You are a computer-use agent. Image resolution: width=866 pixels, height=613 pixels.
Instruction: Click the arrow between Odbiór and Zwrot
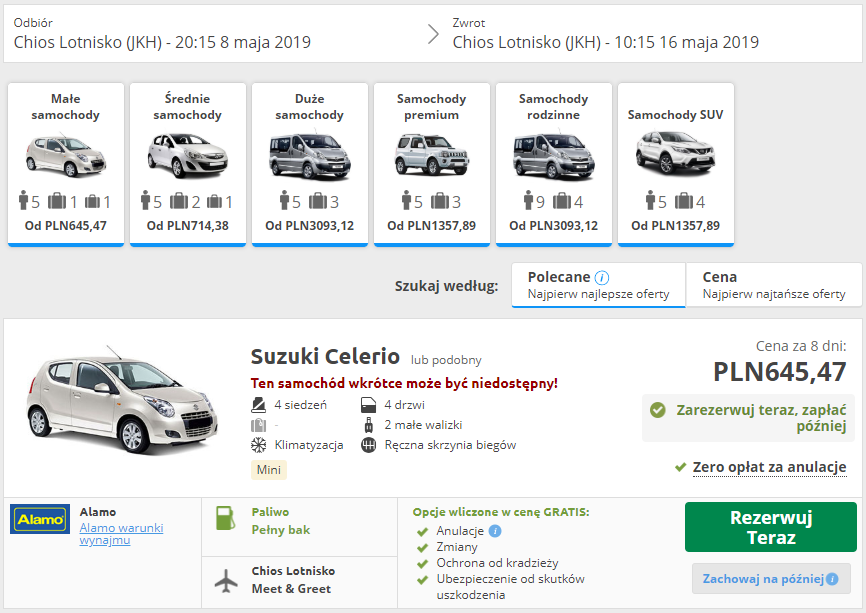(x=434, y=34)
